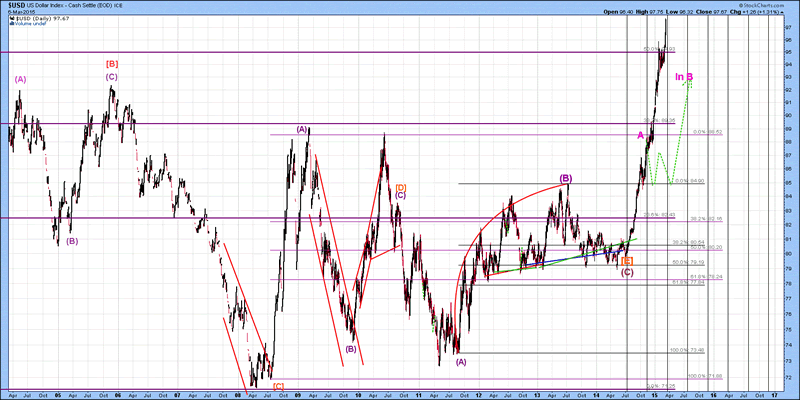Screen dimensions: 800x400
Task: Click the StockCharts.com watermark link
Action: pos(762,5)
